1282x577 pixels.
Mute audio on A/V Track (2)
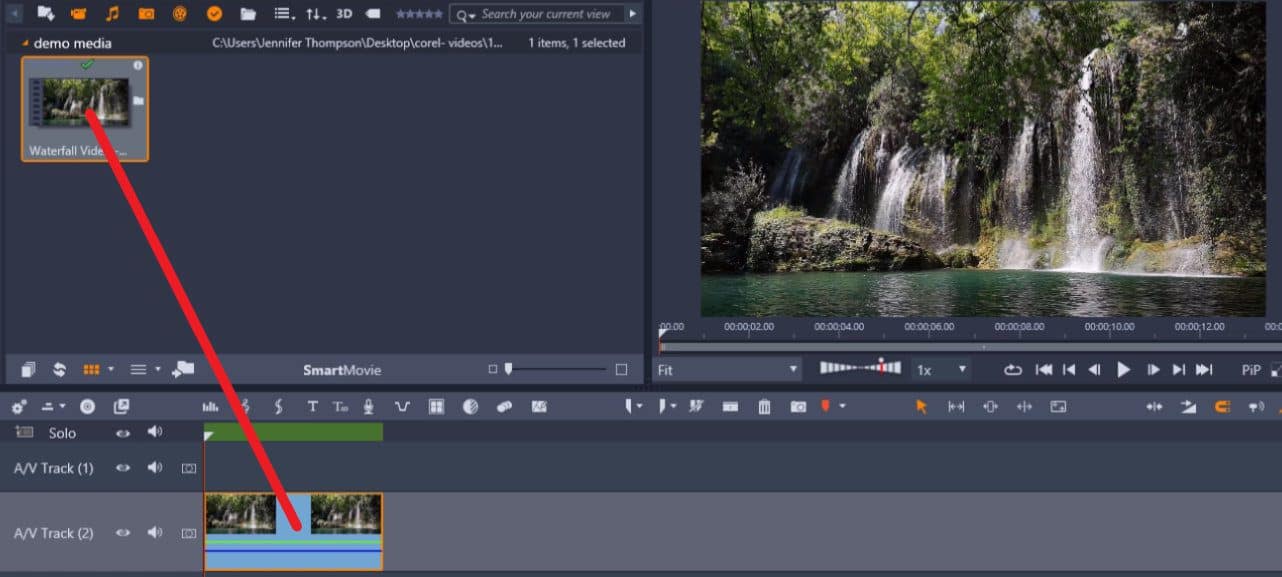coord(152,532)
